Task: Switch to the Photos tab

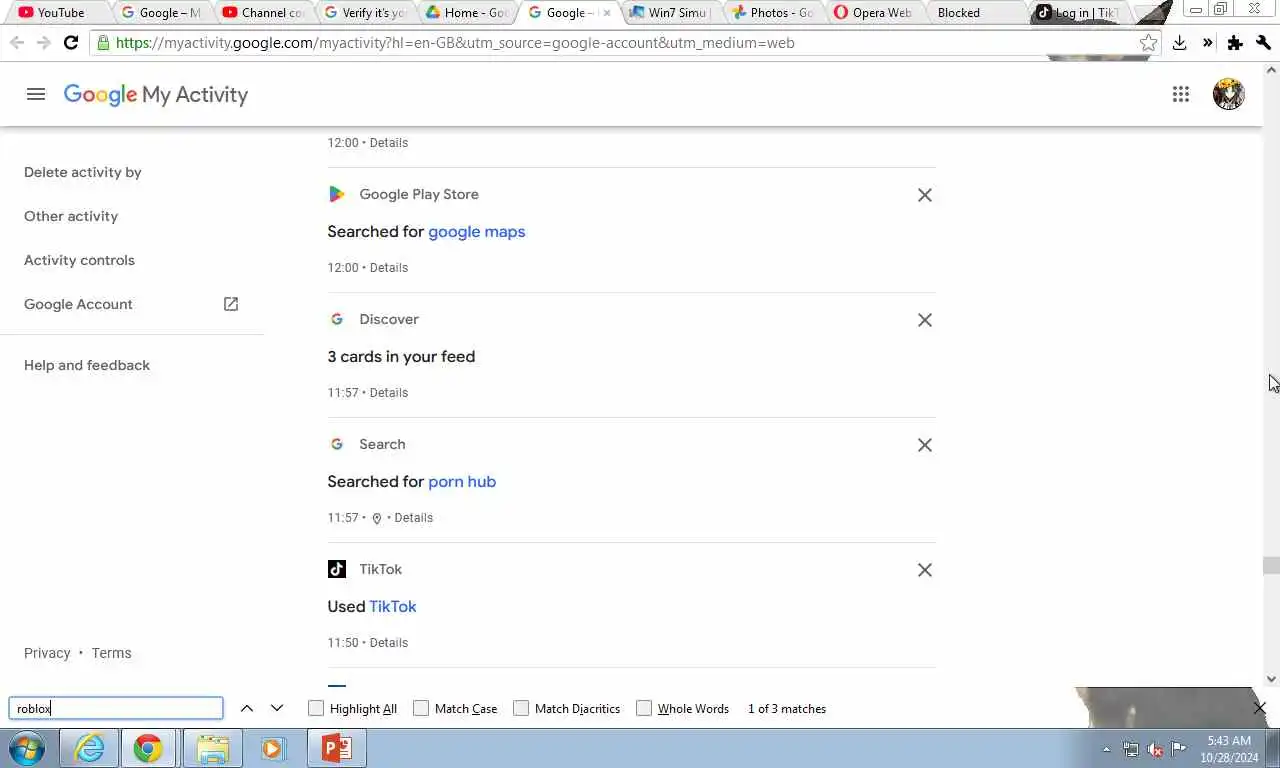Action: pos(772,13)
